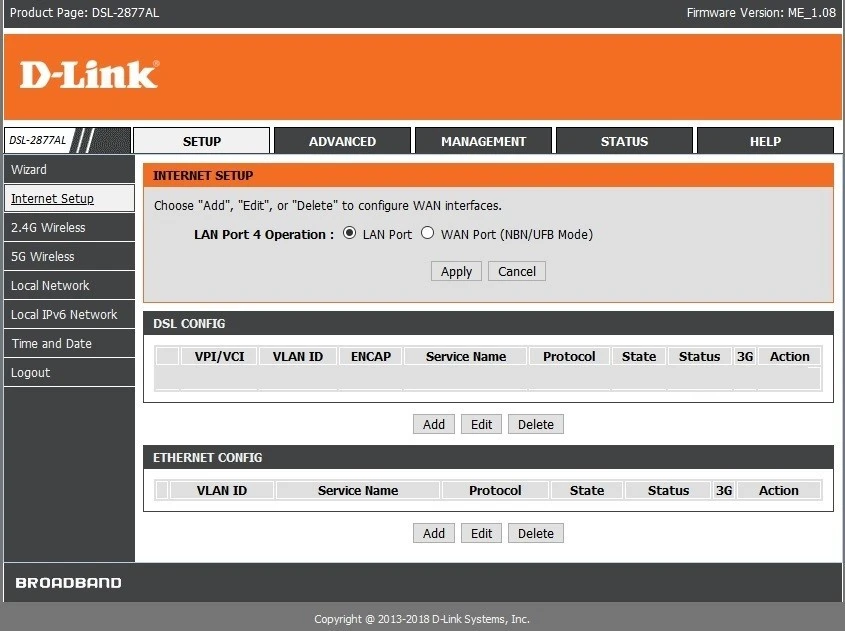Edit the DSL Config entry
This screenshot has height=631, width=845.
click(x=481, y=424)
